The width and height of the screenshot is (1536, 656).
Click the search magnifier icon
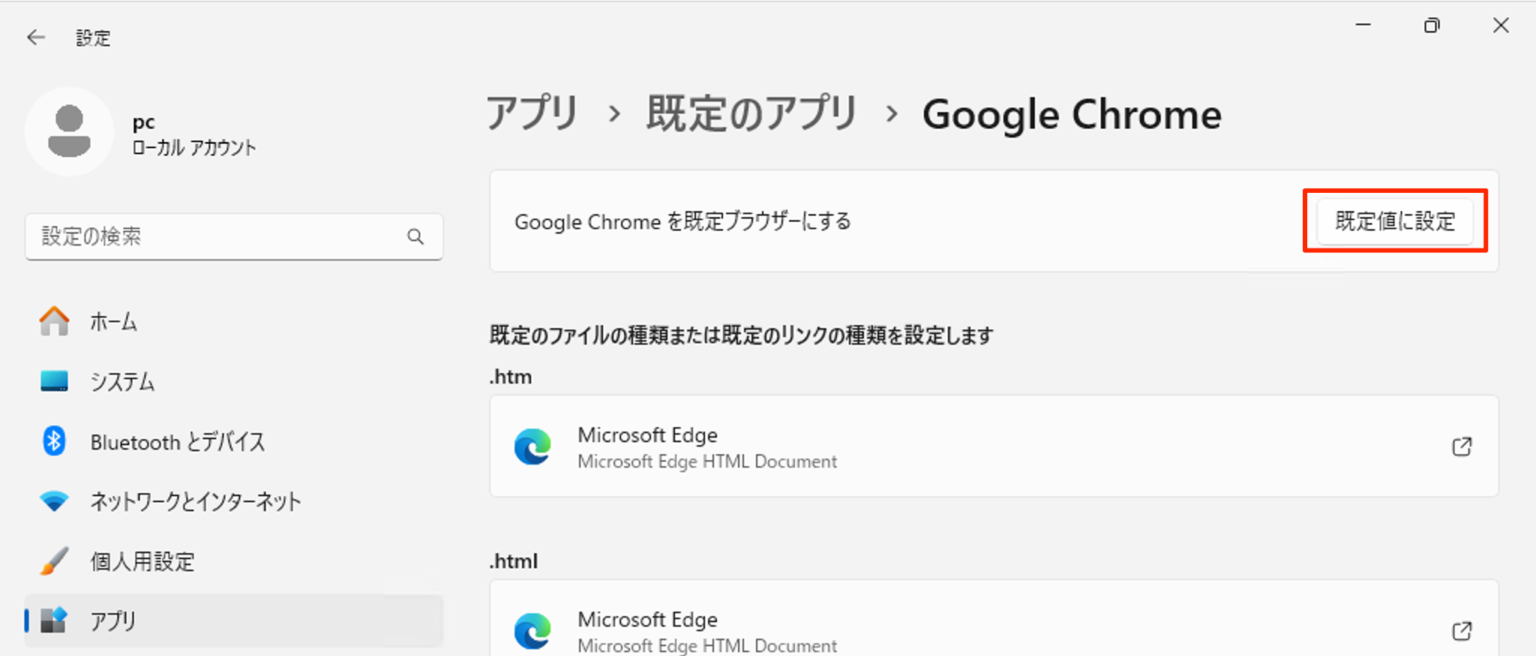pyautogui.click(x=415, y=237)
